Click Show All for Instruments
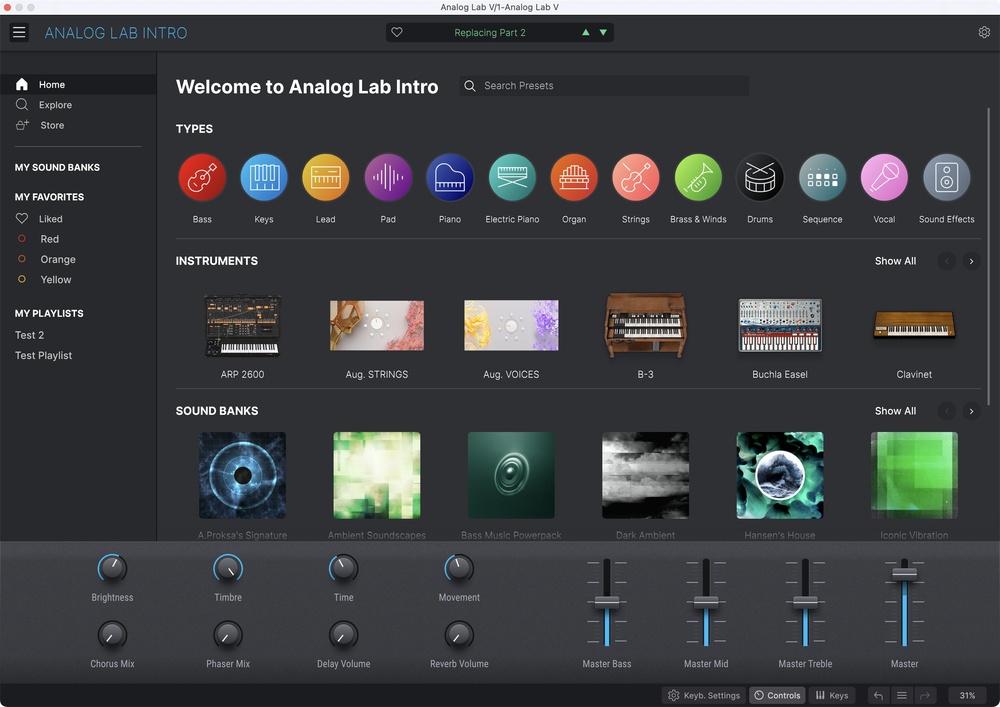This screenshot has width=1000, height=707. coord(895,261)
